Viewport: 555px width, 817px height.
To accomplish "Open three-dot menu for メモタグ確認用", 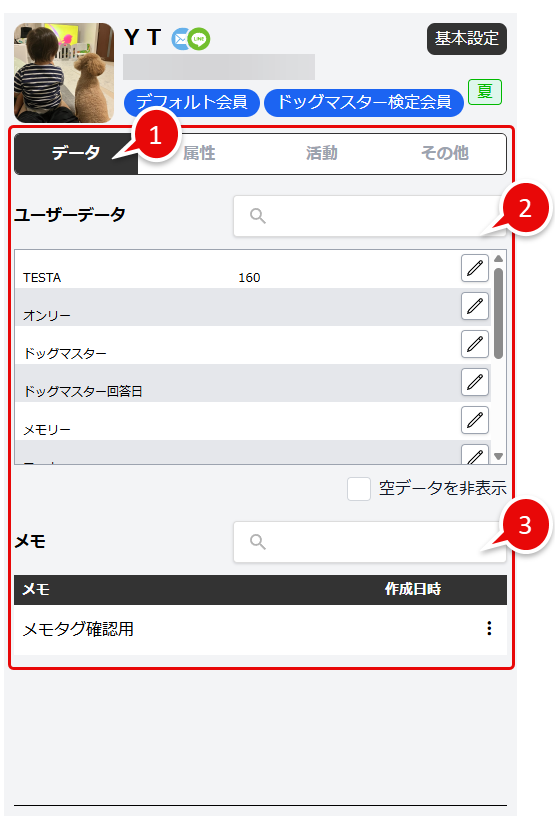I will pos(489,628).
